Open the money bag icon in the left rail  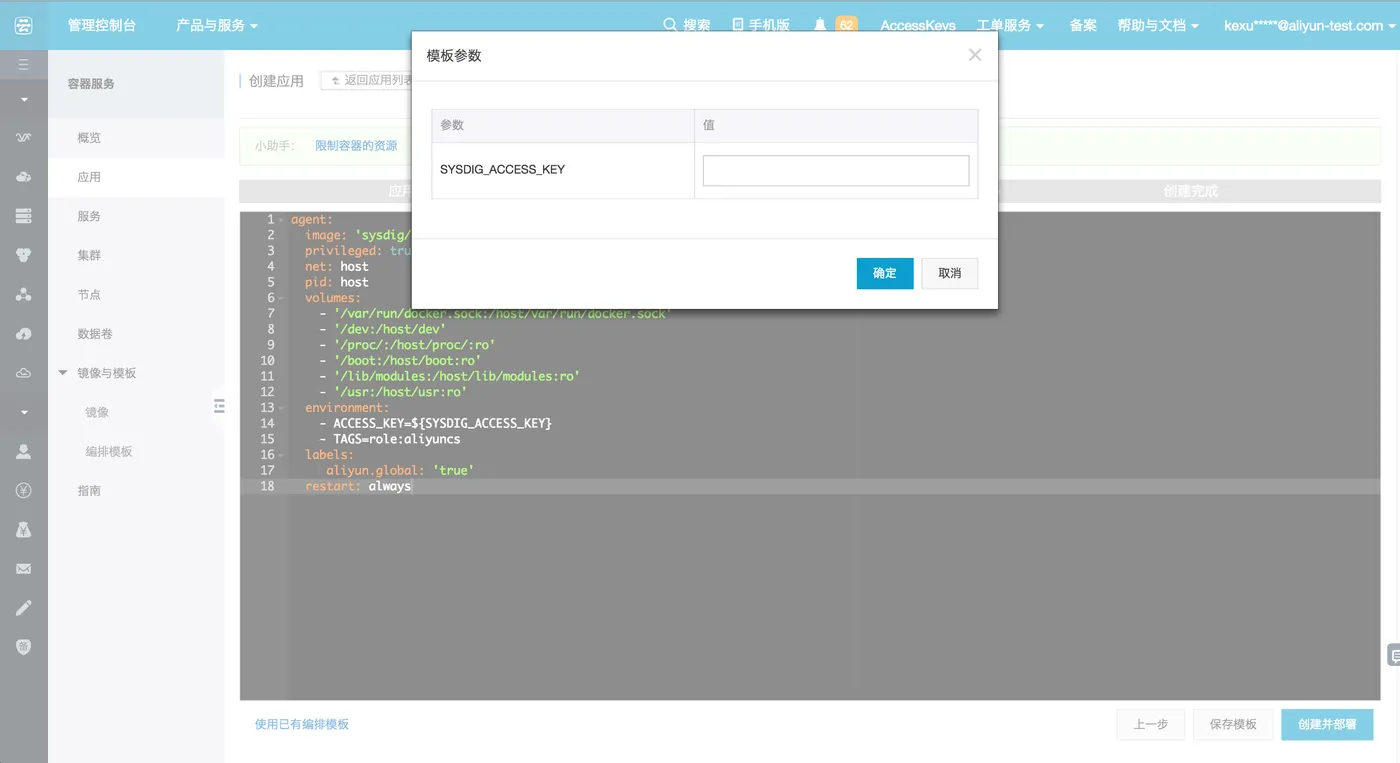pos(24,530)
